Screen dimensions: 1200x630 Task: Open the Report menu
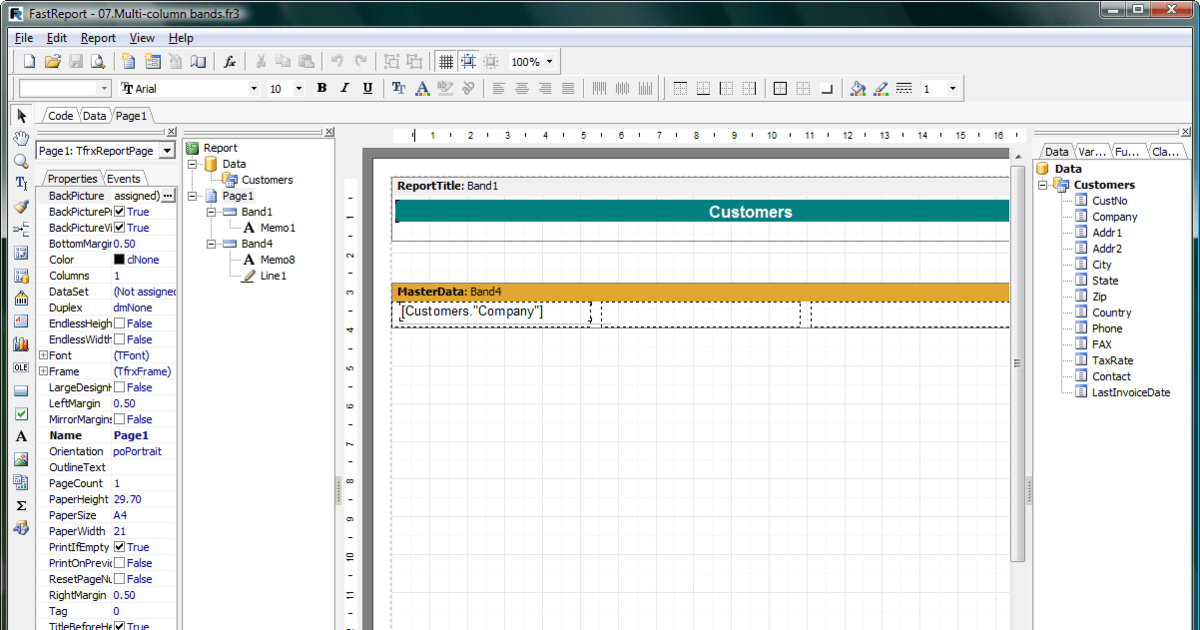click(98, 38)
